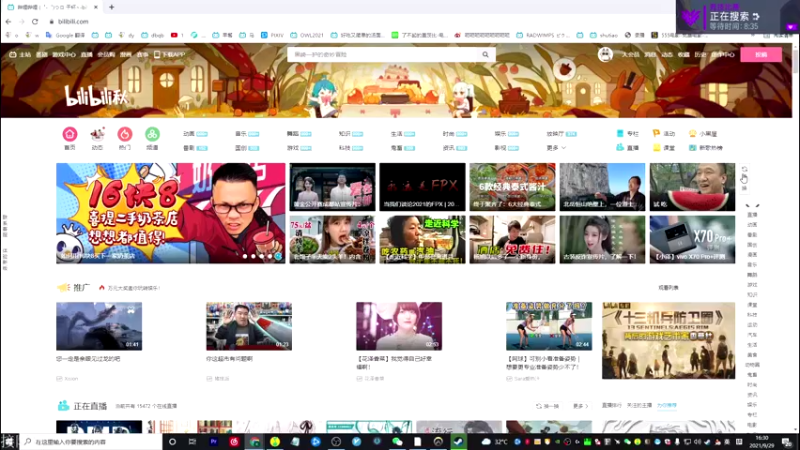This screenshot has width=800, height=450.
Task: Select the 影视 category link
Action: click(x=500, y=148)
